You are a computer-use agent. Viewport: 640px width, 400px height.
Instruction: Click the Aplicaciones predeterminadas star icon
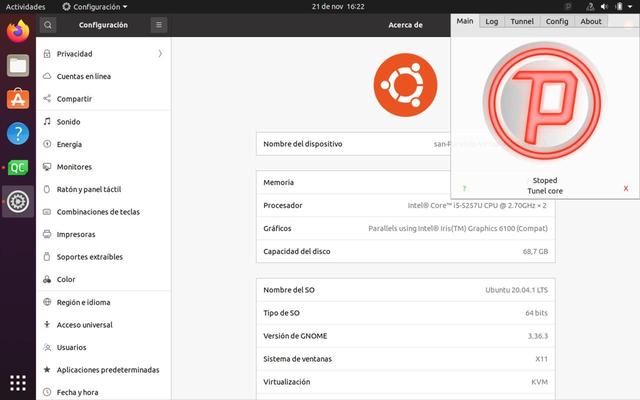[47, 369]
